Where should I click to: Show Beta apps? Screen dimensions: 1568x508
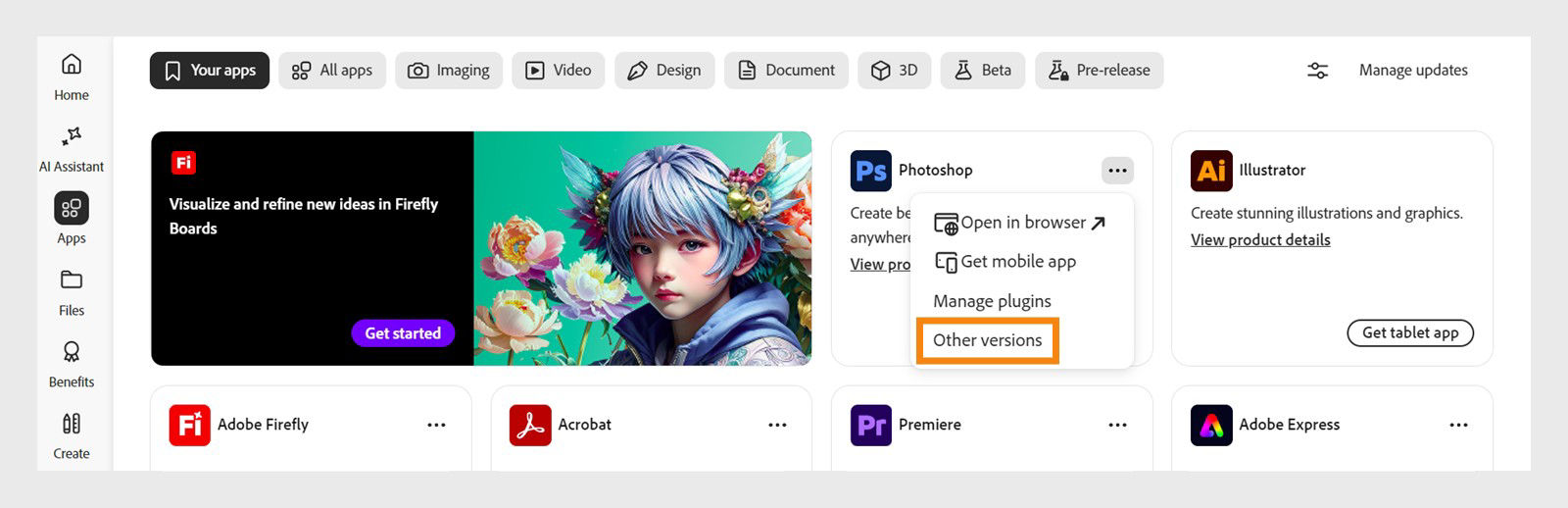pos(983,71)
